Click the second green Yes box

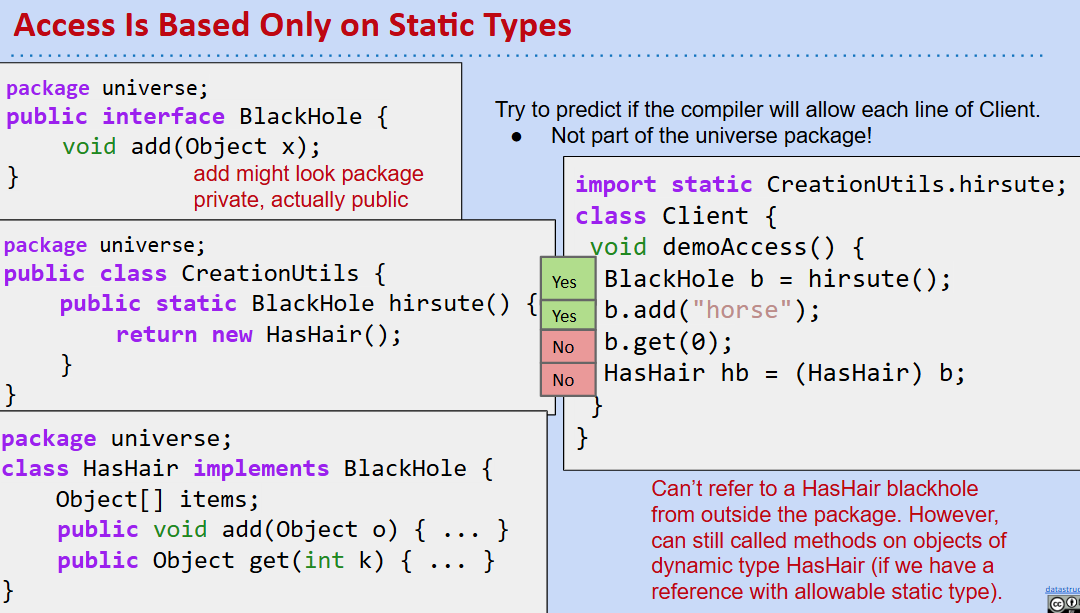pyautogui.click(x=565, y=315)
